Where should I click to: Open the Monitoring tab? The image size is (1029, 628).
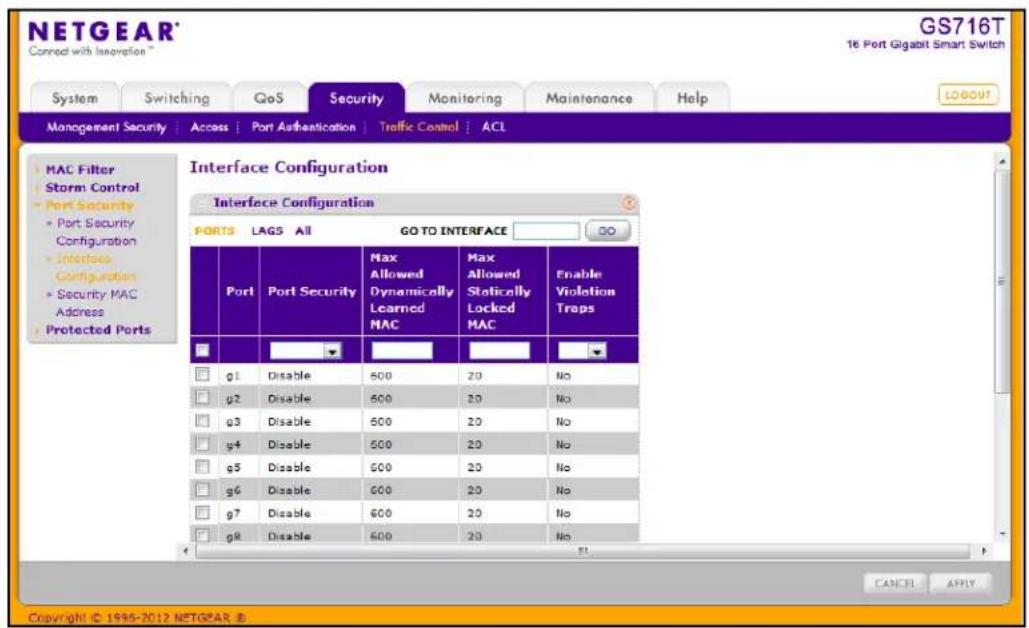coord(465,98)
